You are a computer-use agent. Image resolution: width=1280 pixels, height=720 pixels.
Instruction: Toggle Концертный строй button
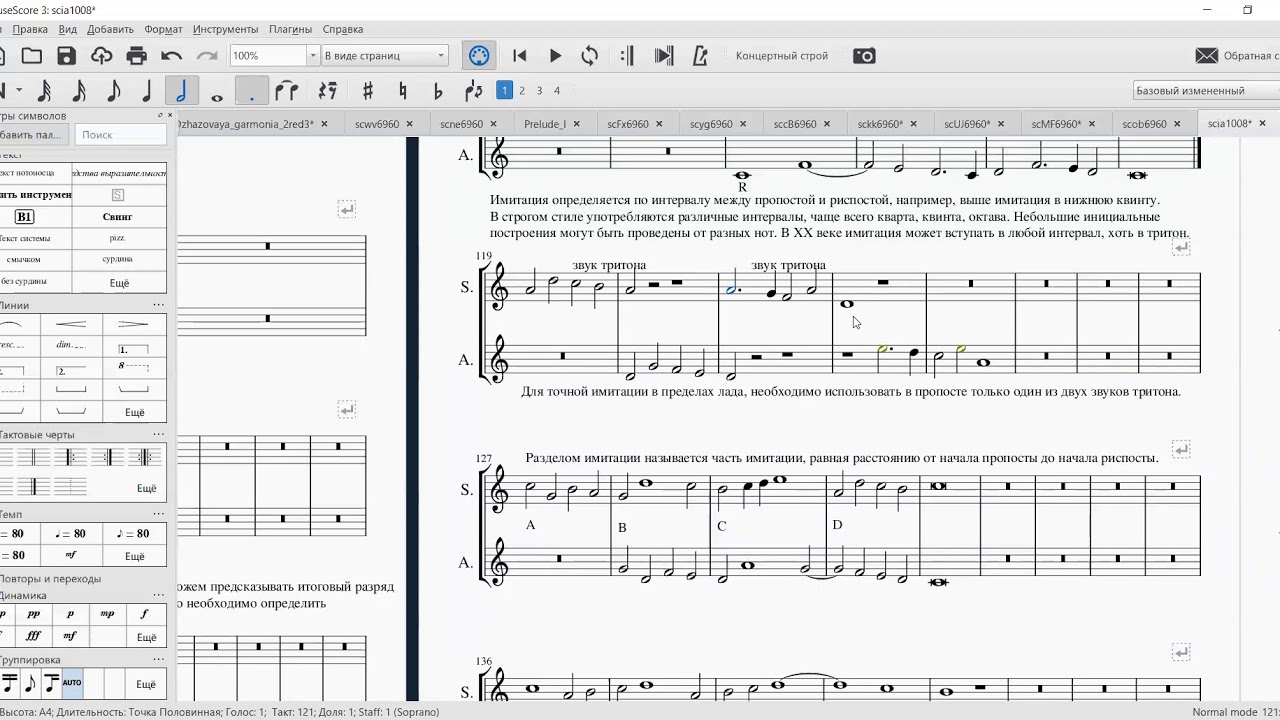pyautogui.click(x=782, y=56)
